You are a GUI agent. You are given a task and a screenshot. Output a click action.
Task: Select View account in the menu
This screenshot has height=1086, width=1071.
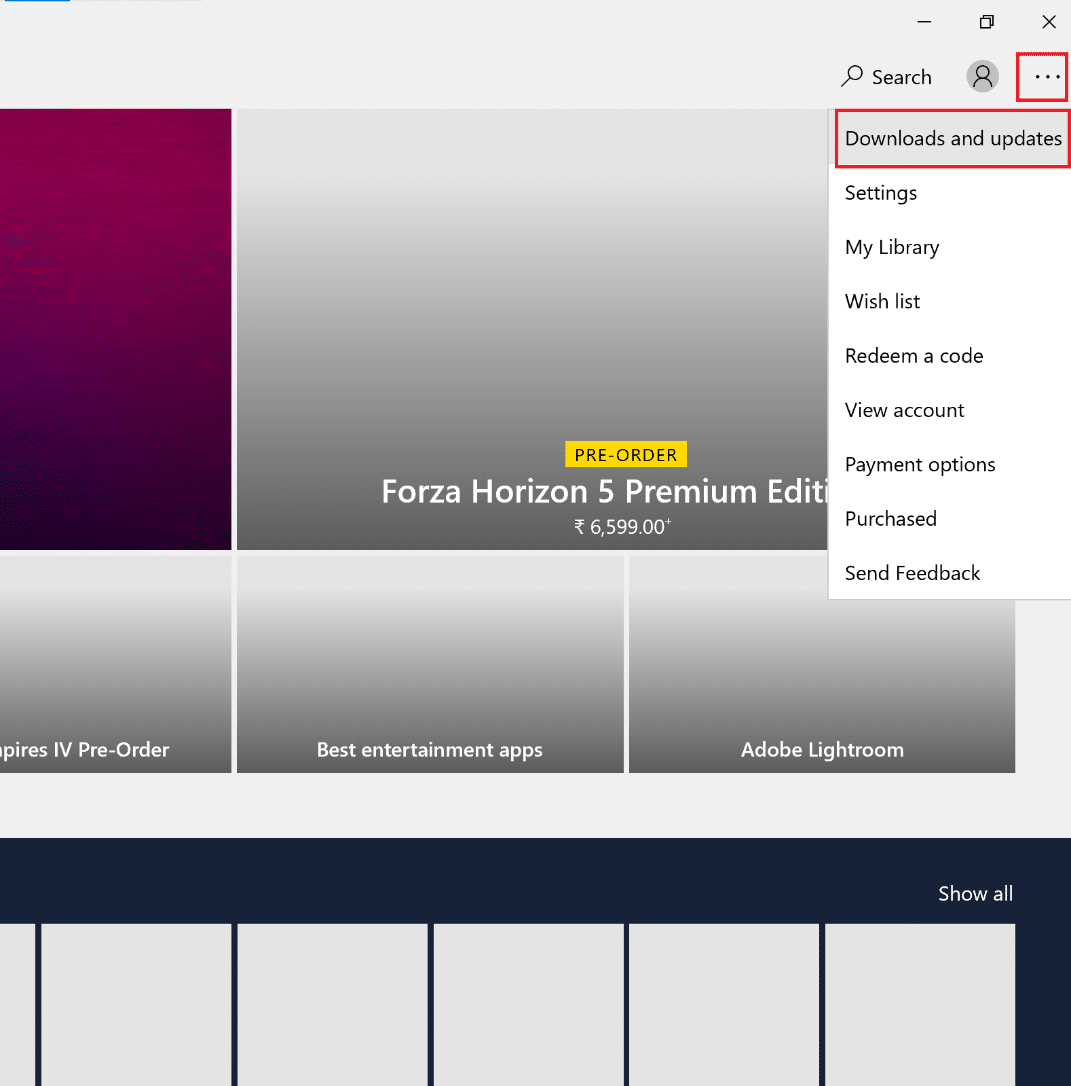[x=904, y=410]
